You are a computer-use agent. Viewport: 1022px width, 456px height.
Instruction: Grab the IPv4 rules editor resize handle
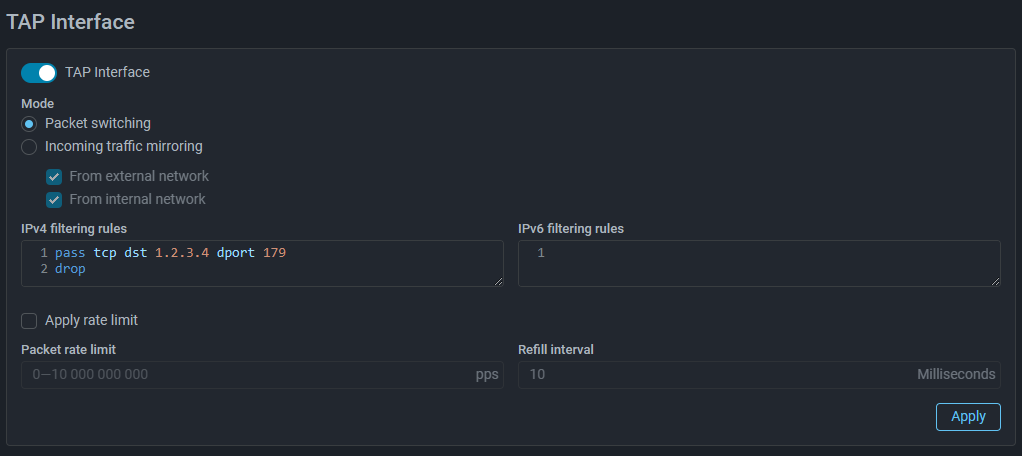497,281
